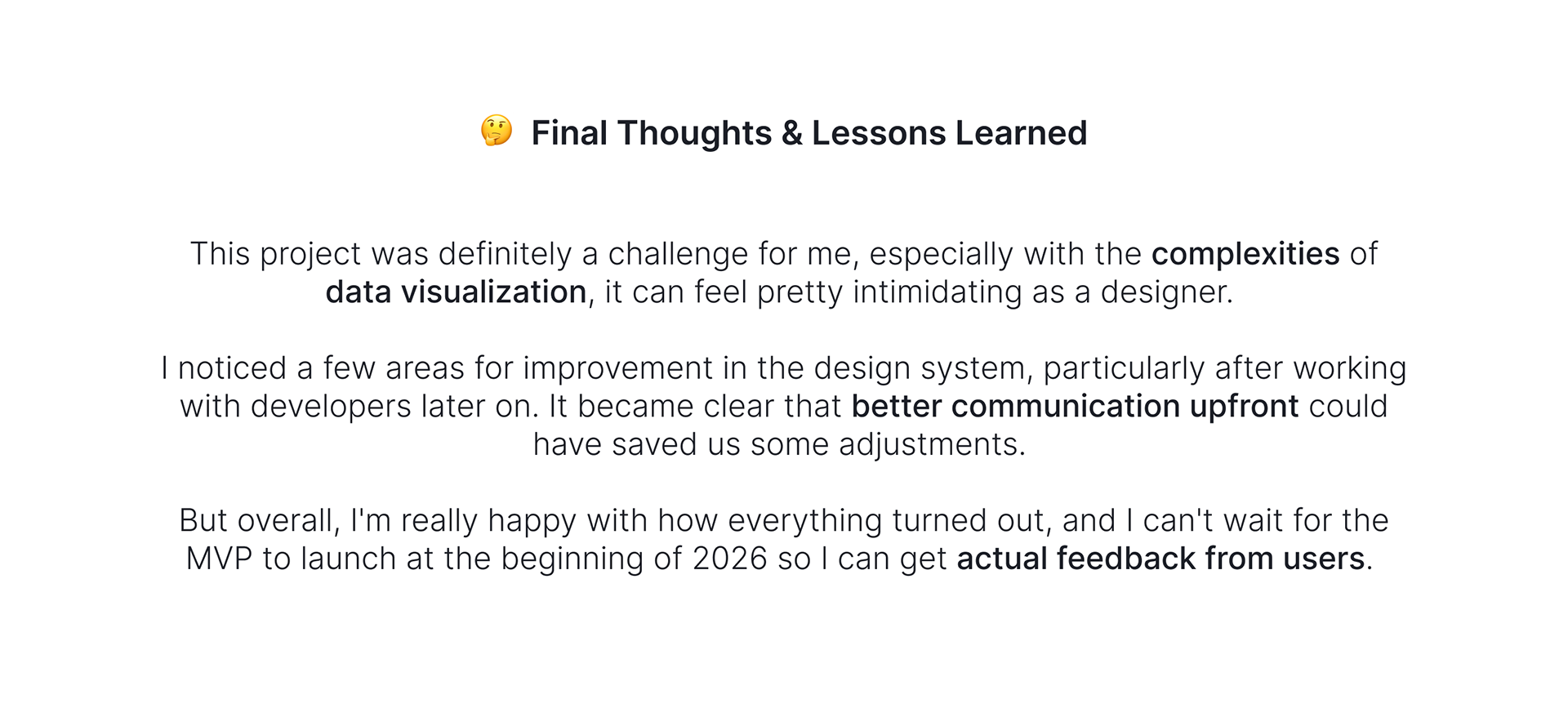Image resolution: width=1568 pixels, height=717 pixels.
Task: Click the phrase "intimidating as a designer"
Action: point(1043,292)
